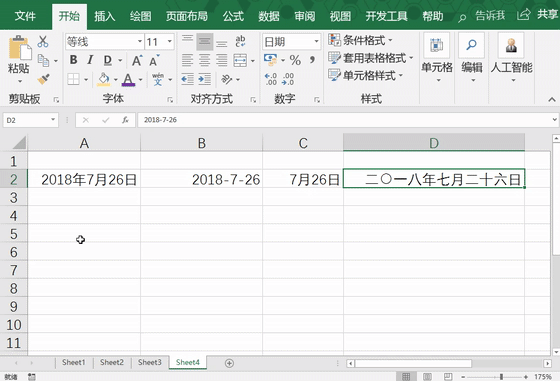Click the 共享 share button
Screen dimensions: 560x381
(x=538, y=15)
